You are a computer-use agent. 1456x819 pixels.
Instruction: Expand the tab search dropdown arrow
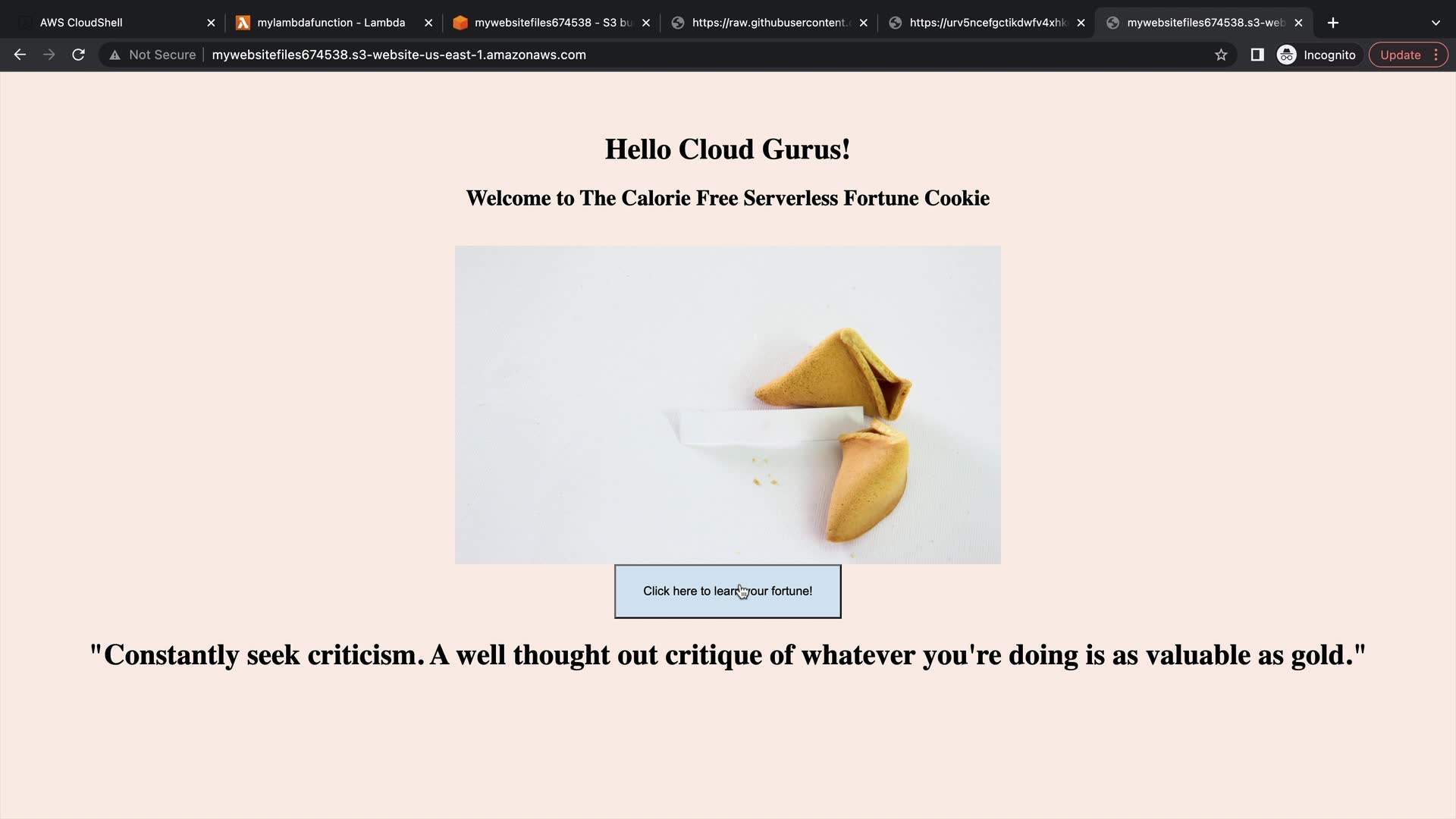[x=1436, y=23]
